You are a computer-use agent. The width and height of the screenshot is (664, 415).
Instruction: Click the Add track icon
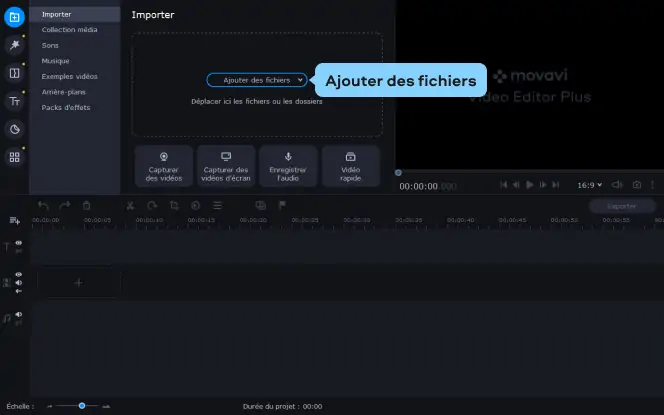(x=15, y=221)
